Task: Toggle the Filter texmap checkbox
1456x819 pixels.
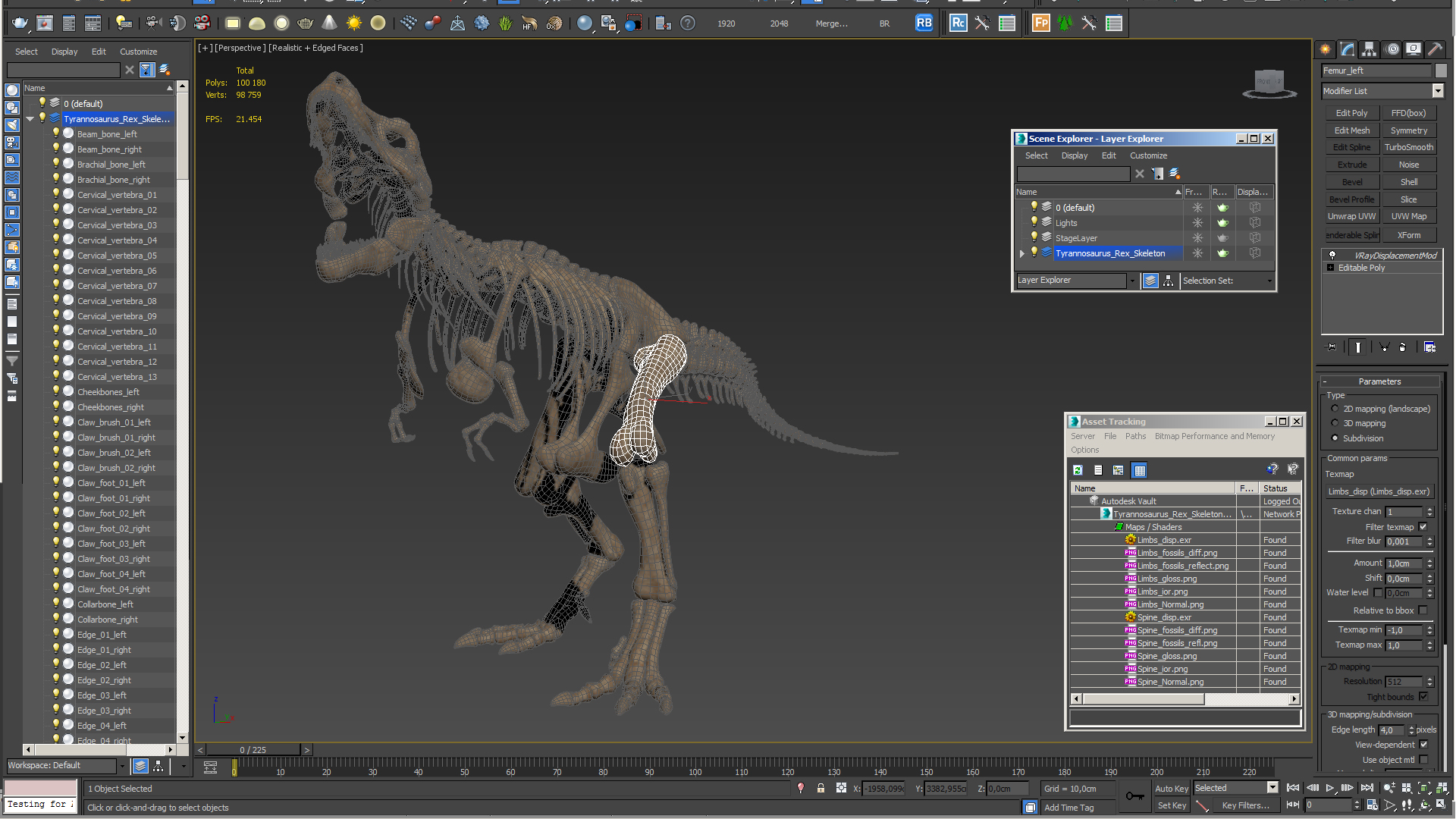Action: [x=1423, y=527]
